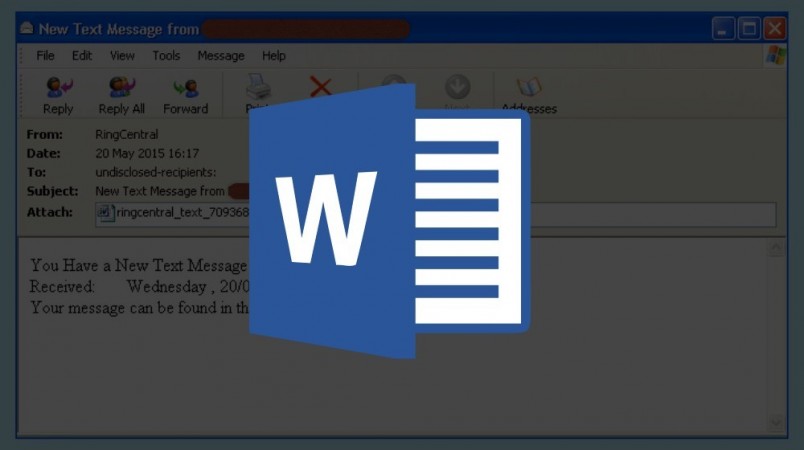Open the File menu

point(45,56)
